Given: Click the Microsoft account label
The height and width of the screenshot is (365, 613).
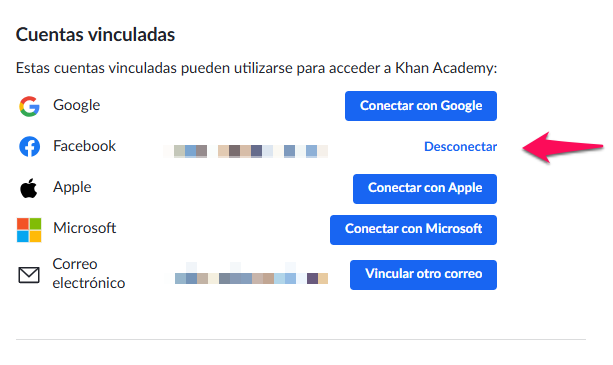Looking at the screenshot, I should click(84, 228).
